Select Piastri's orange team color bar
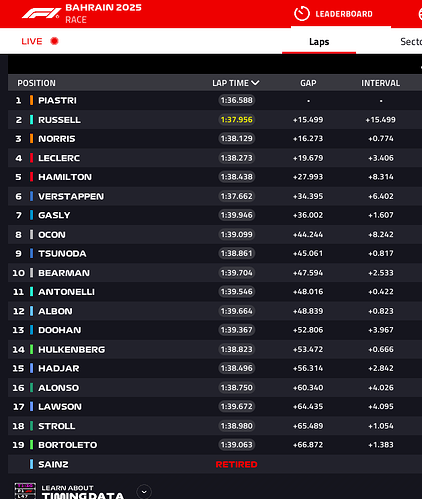 31,100
